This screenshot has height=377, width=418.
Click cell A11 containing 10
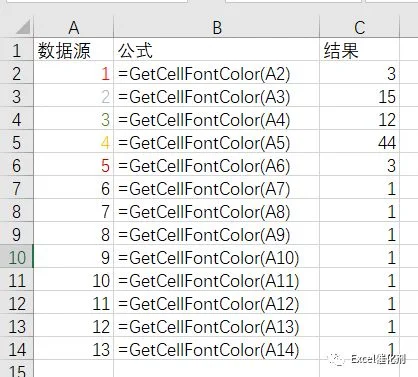[x=74, y=279]
